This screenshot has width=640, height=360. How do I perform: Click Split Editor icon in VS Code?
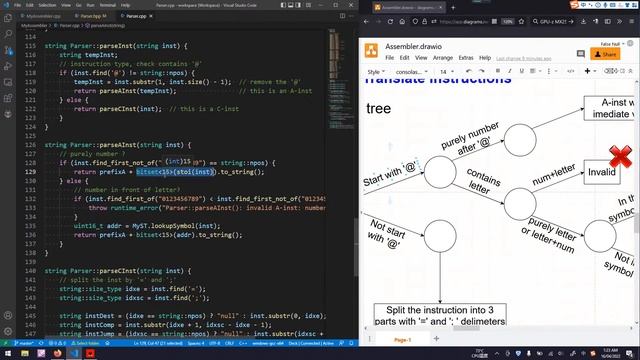click(x=342, y=16)
